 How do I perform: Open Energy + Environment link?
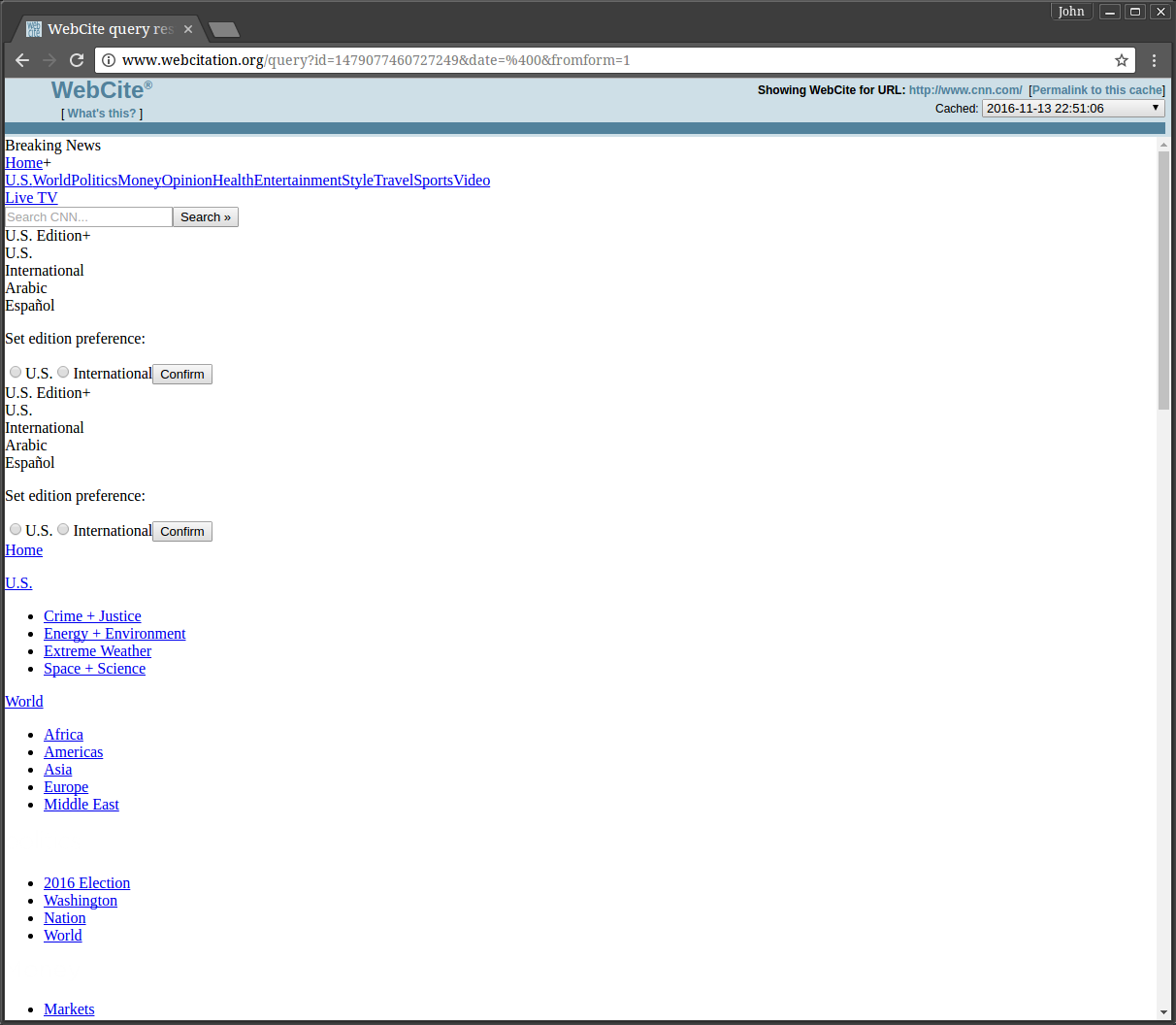(114, 634)
